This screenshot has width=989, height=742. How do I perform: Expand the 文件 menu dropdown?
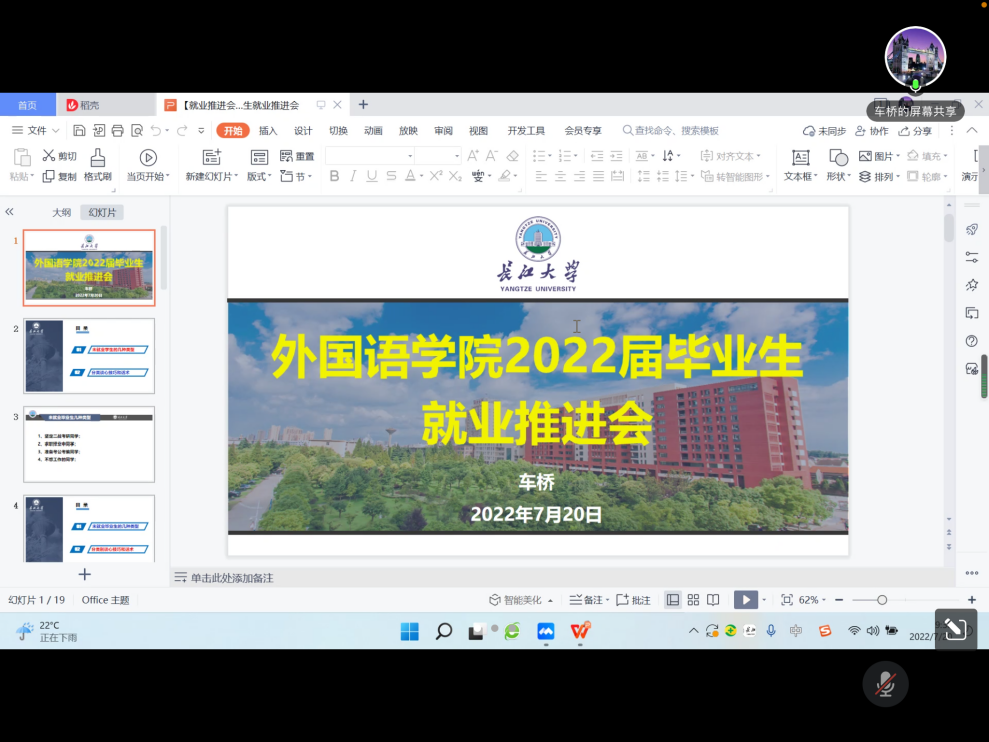pos(36,131)
